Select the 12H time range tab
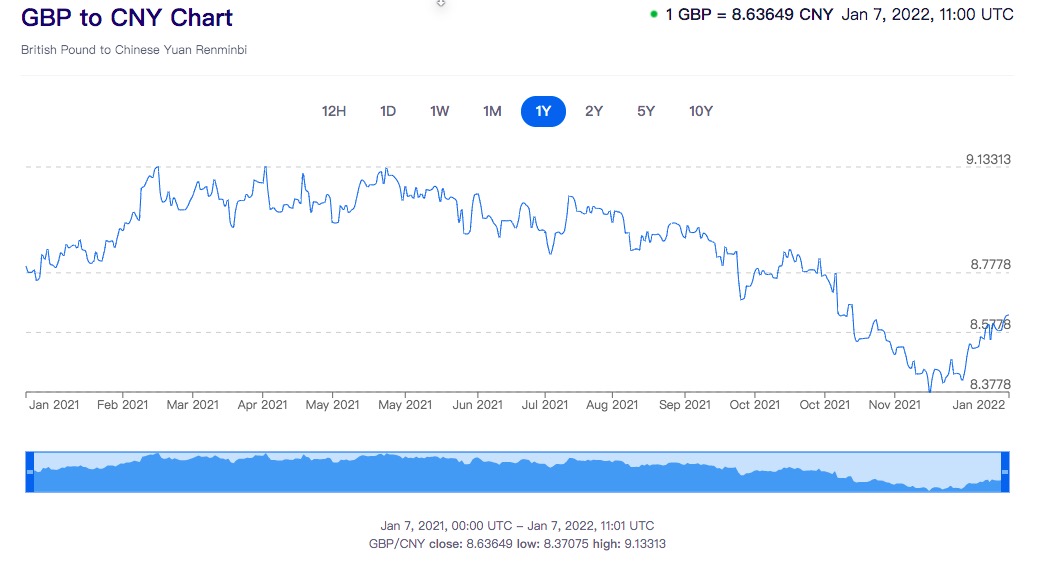 coord(334,111)
